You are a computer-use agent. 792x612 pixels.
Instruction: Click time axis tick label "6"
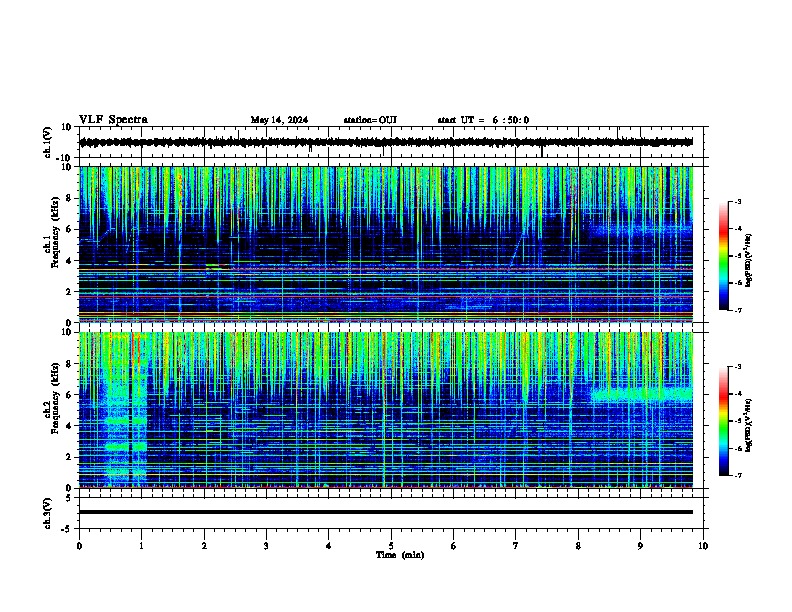point(454,546)
